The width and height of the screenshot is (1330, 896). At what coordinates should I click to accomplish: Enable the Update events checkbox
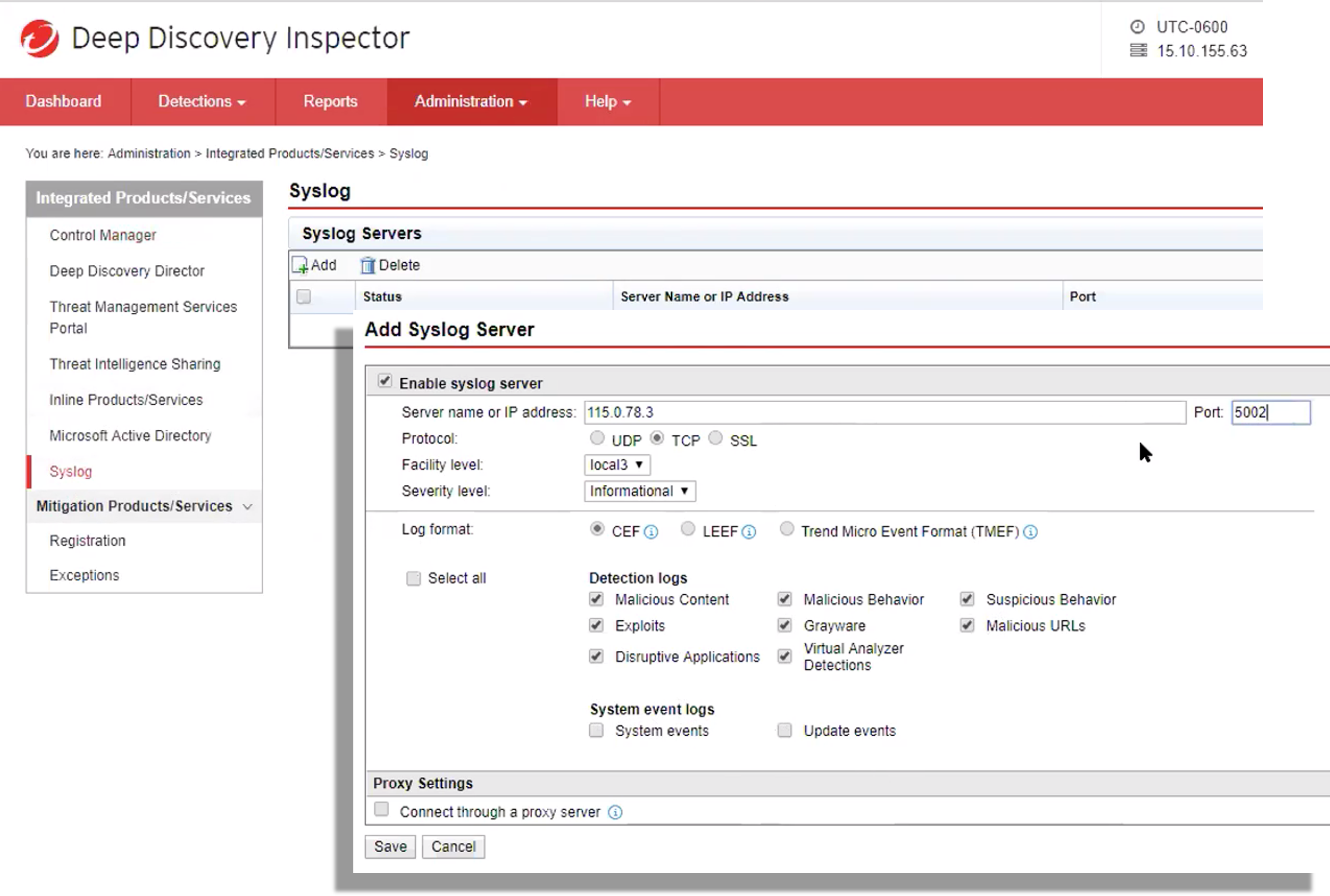coord(784,731)
